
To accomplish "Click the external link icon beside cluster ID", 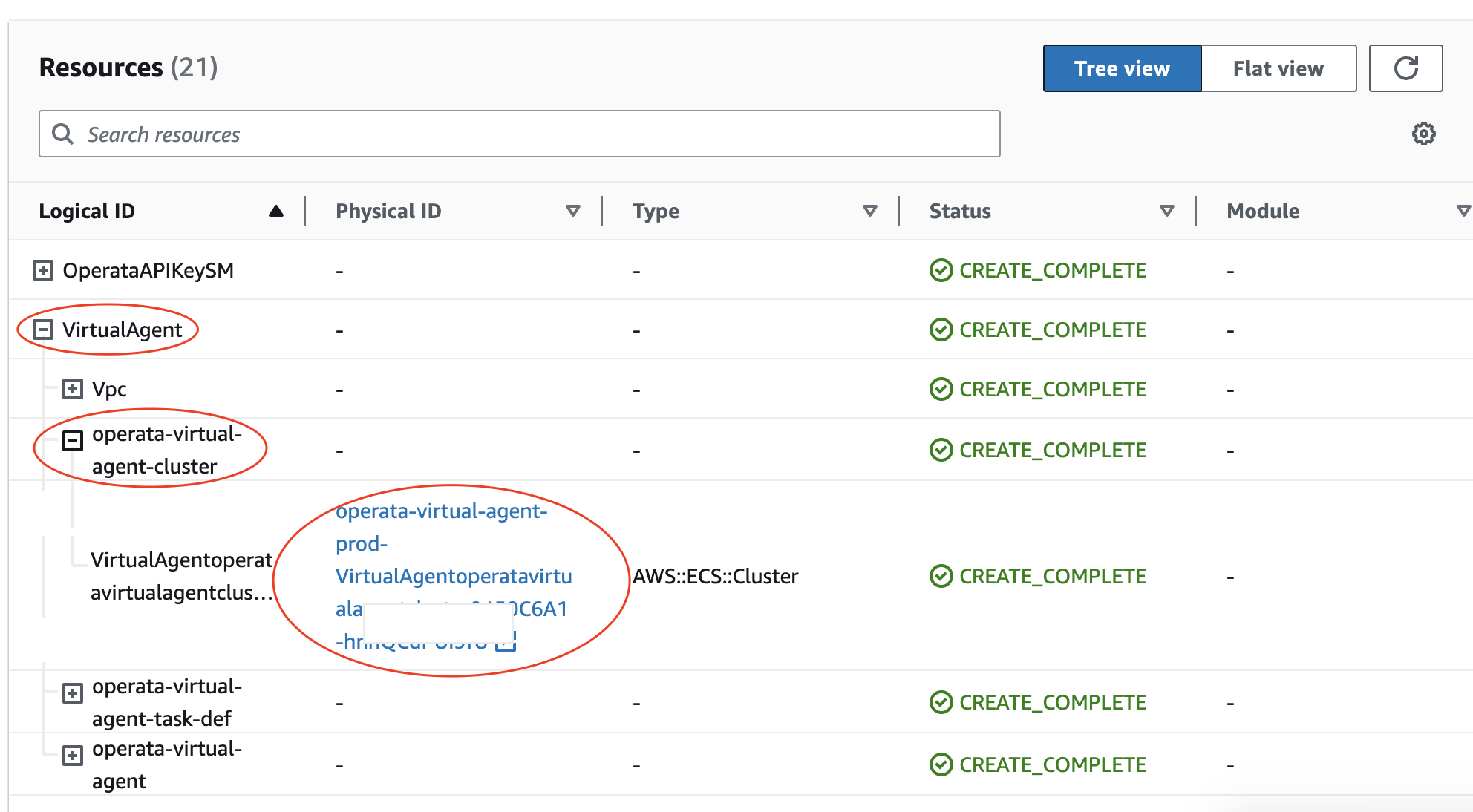I will pos(506,641).
